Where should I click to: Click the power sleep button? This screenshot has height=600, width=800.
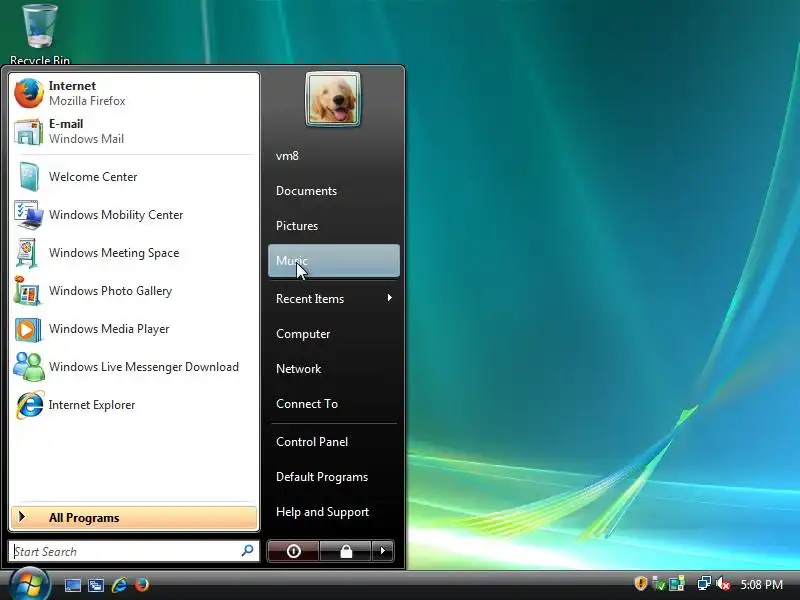293,551
